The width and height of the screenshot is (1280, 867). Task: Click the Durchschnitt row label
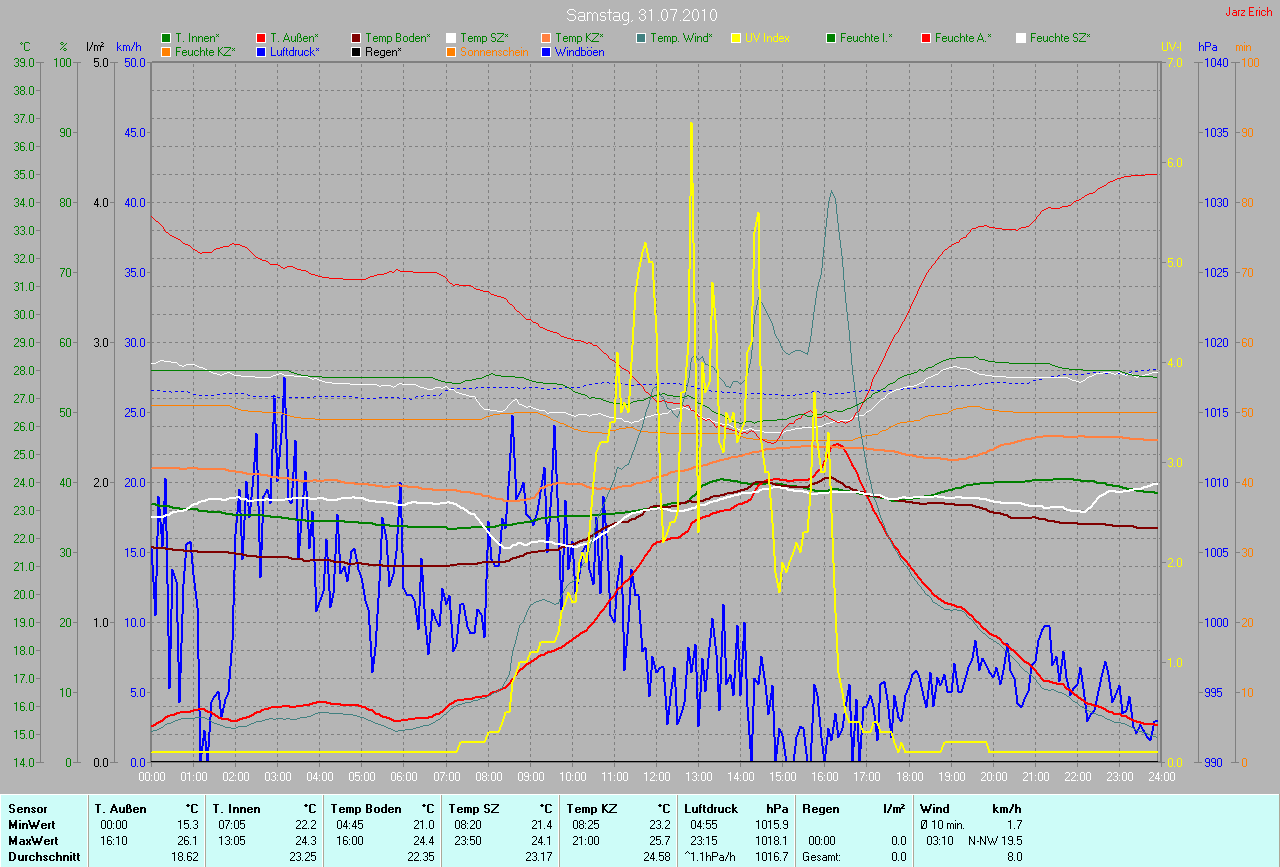(43, 857)
